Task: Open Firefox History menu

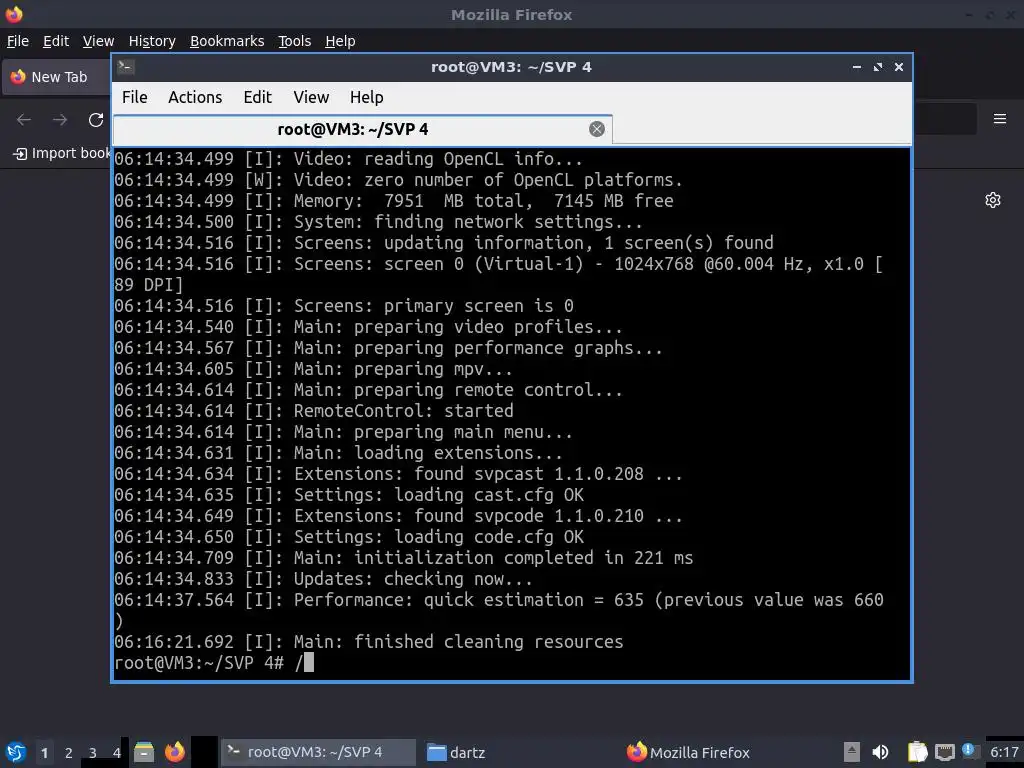Action: 152,41
